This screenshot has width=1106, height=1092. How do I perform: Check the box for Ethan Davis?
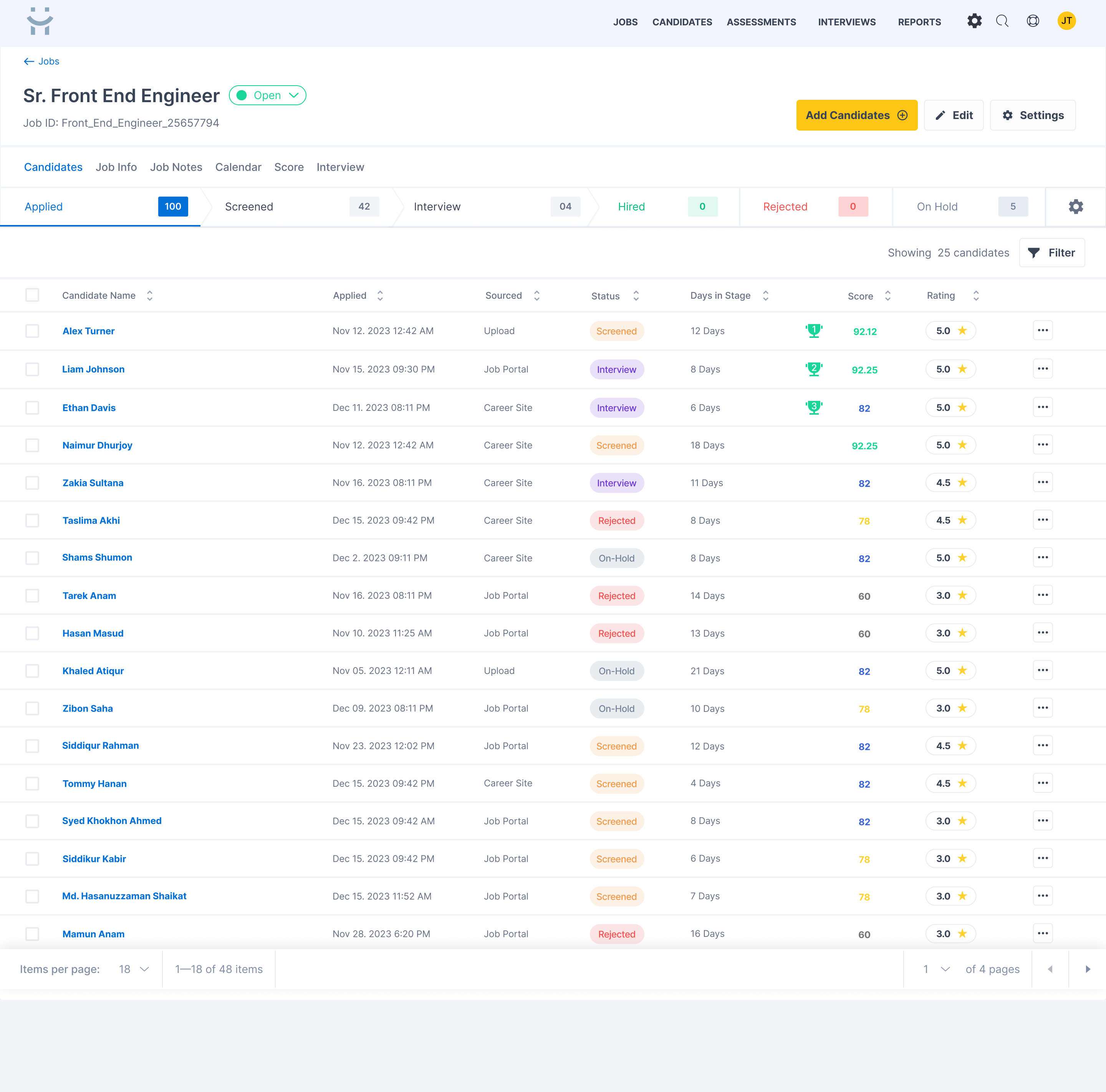pyautogui.click(x=32, y=407)
